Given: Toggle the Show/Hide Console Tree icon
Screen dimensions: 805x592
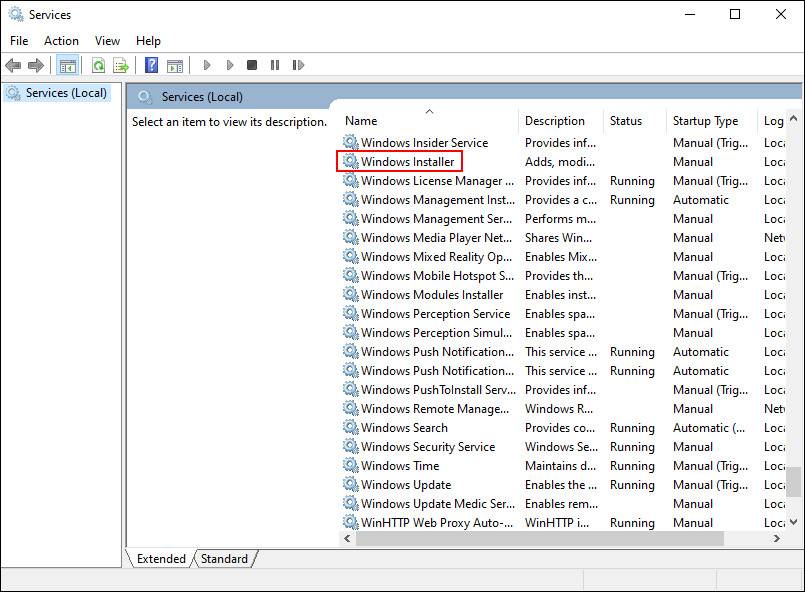Looking at the screenshot, I should 67,65.
